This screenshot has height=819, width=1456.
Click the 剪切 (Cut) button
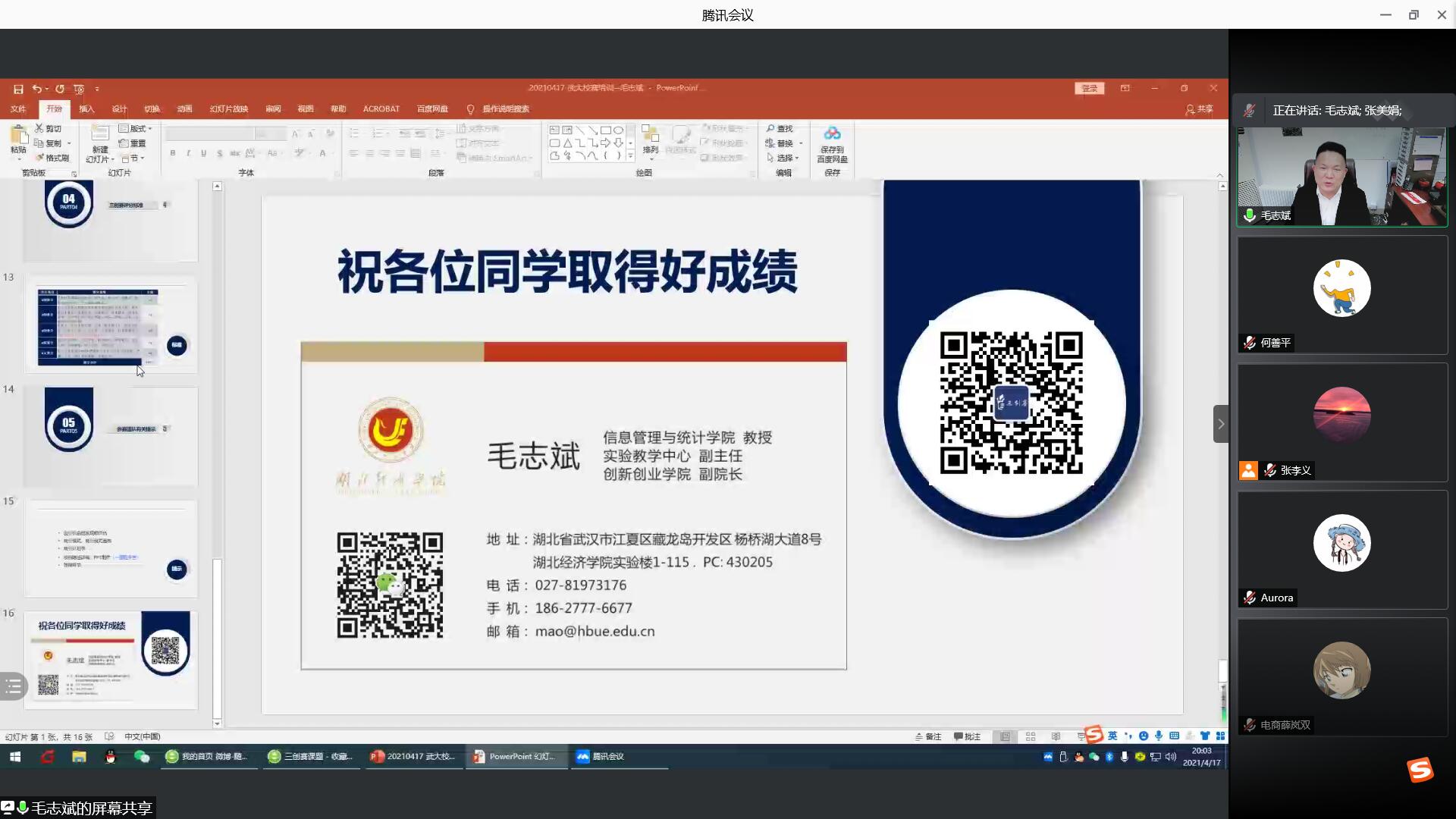point(49,129)
